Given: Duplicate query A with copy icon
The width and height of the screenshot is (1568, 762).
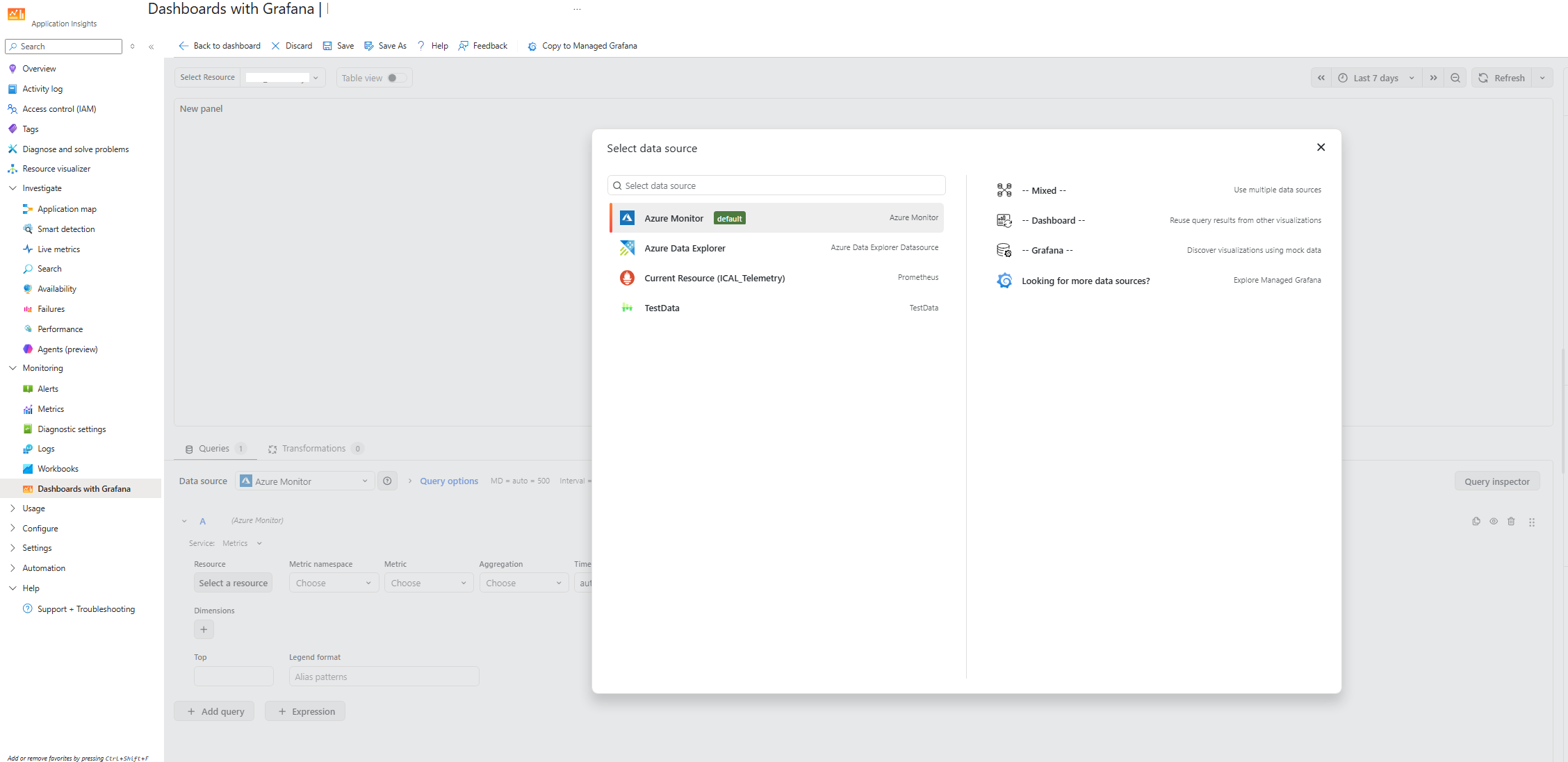Looking at the screenshot, I should click(1476, 521).
